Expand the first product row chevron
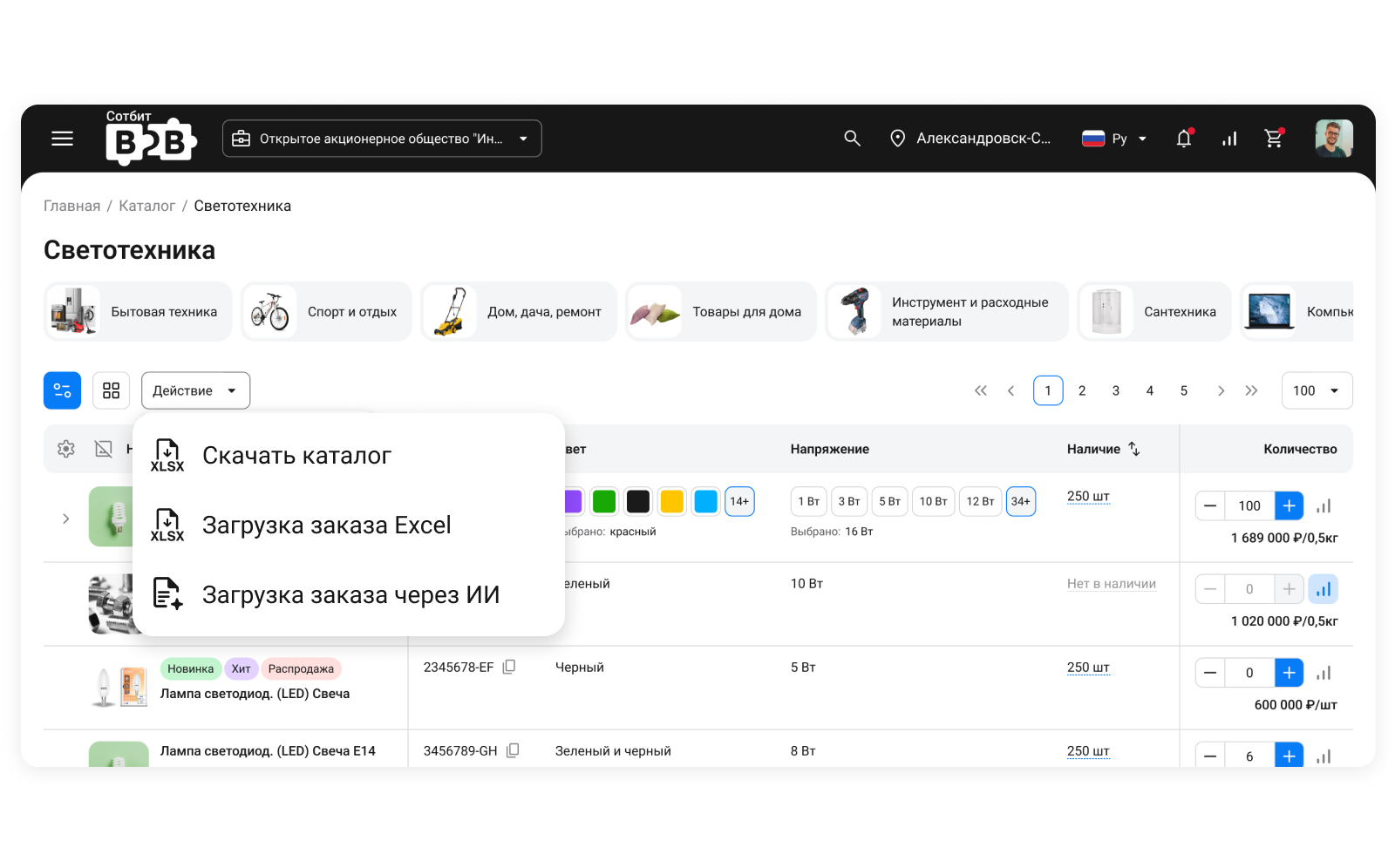 [x=65, y=519]
